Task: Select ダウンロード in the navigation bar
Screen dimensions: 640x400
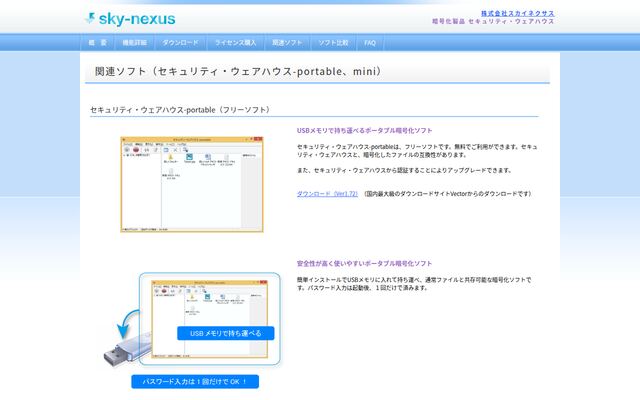Action: click(x=180, y=42)
